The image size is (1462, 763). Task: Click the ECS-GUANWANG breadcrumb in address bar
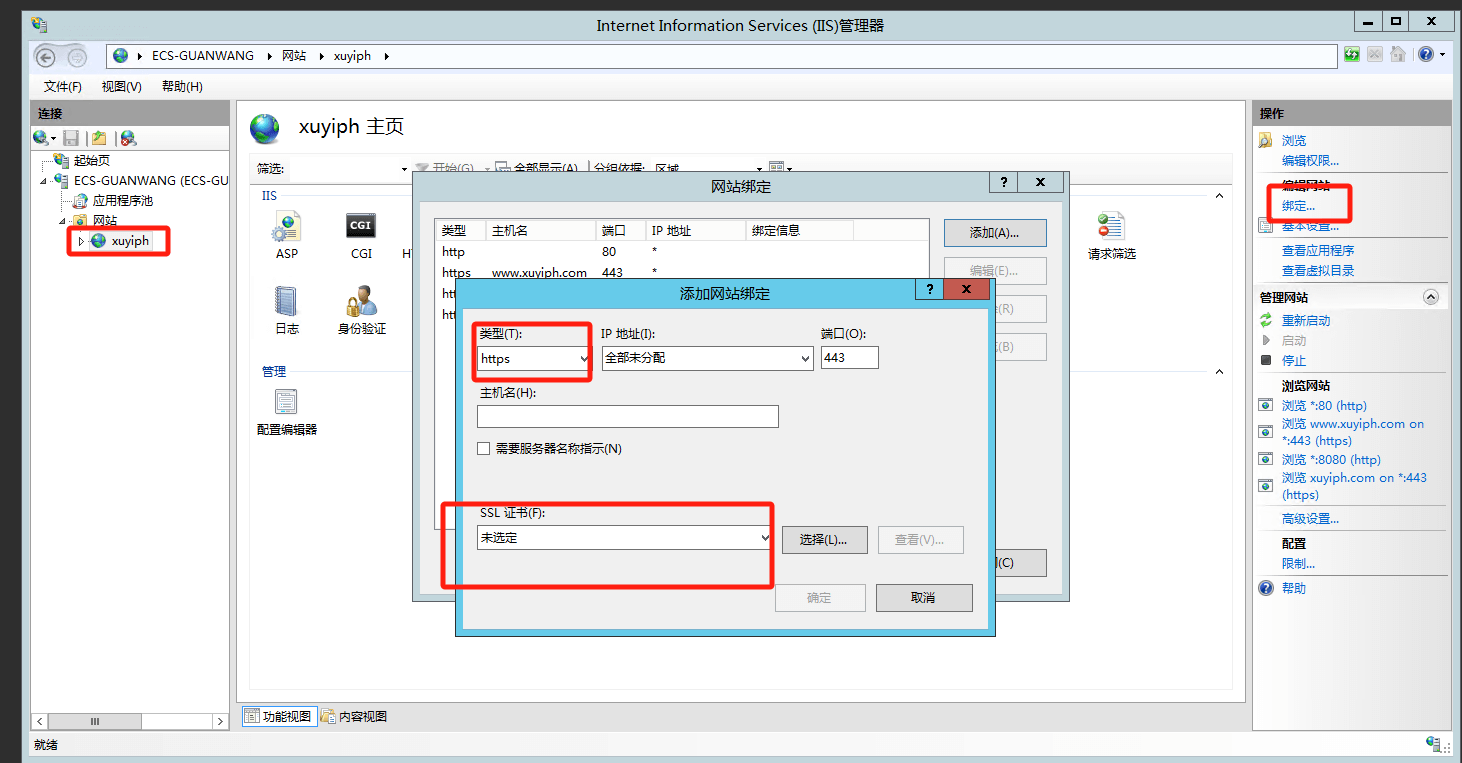pyautogui.click(x=203, y=56)
